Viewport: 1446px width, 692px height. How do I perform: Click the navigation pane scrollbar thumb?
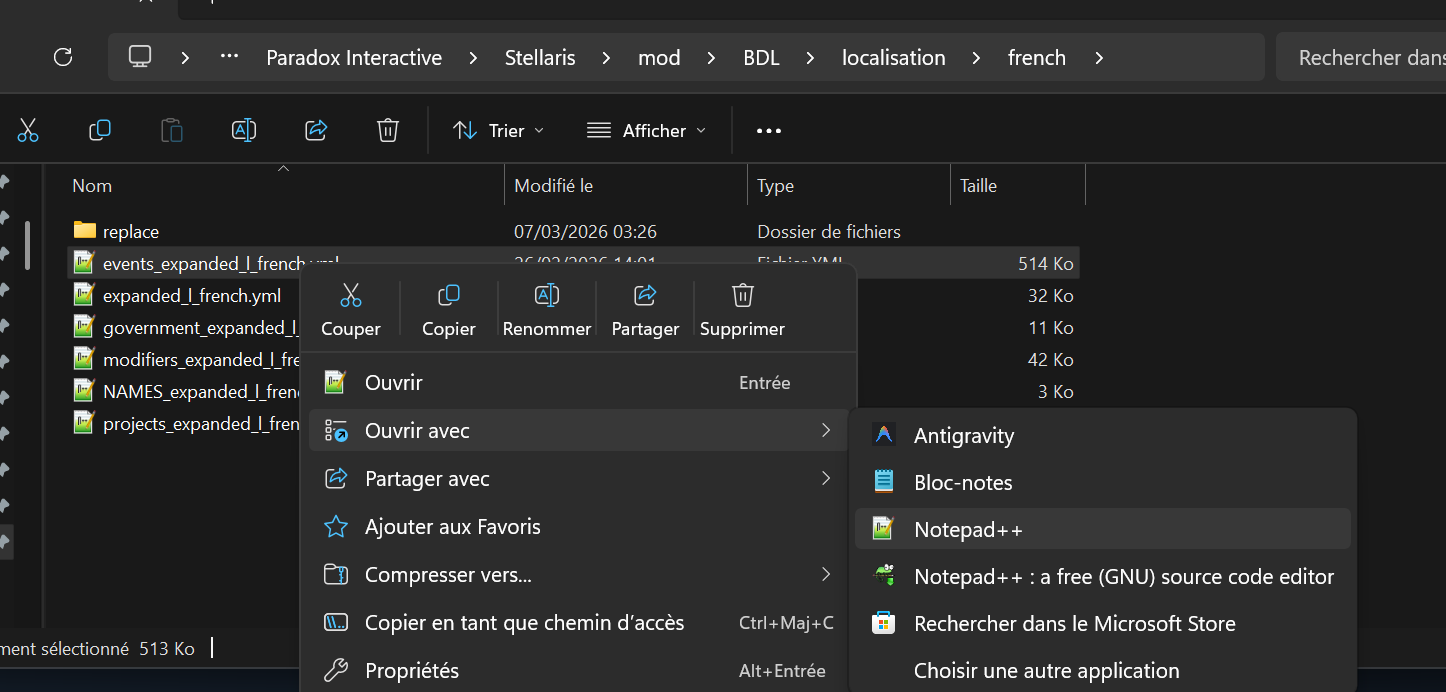pyautogui.click(x=27, y=244)
